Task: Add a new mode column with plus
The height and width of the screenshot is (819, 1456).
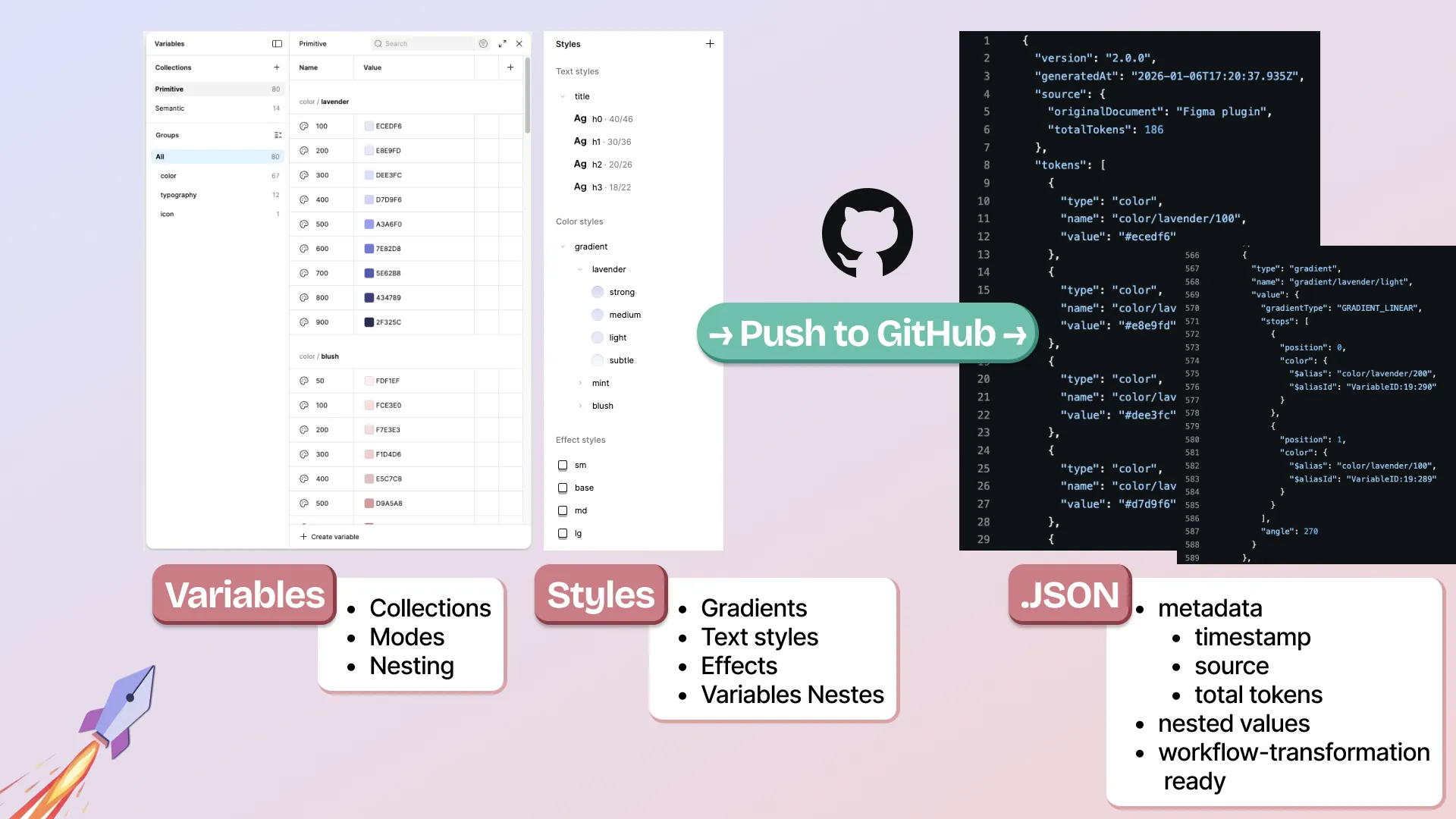Action: pos(510,67)
